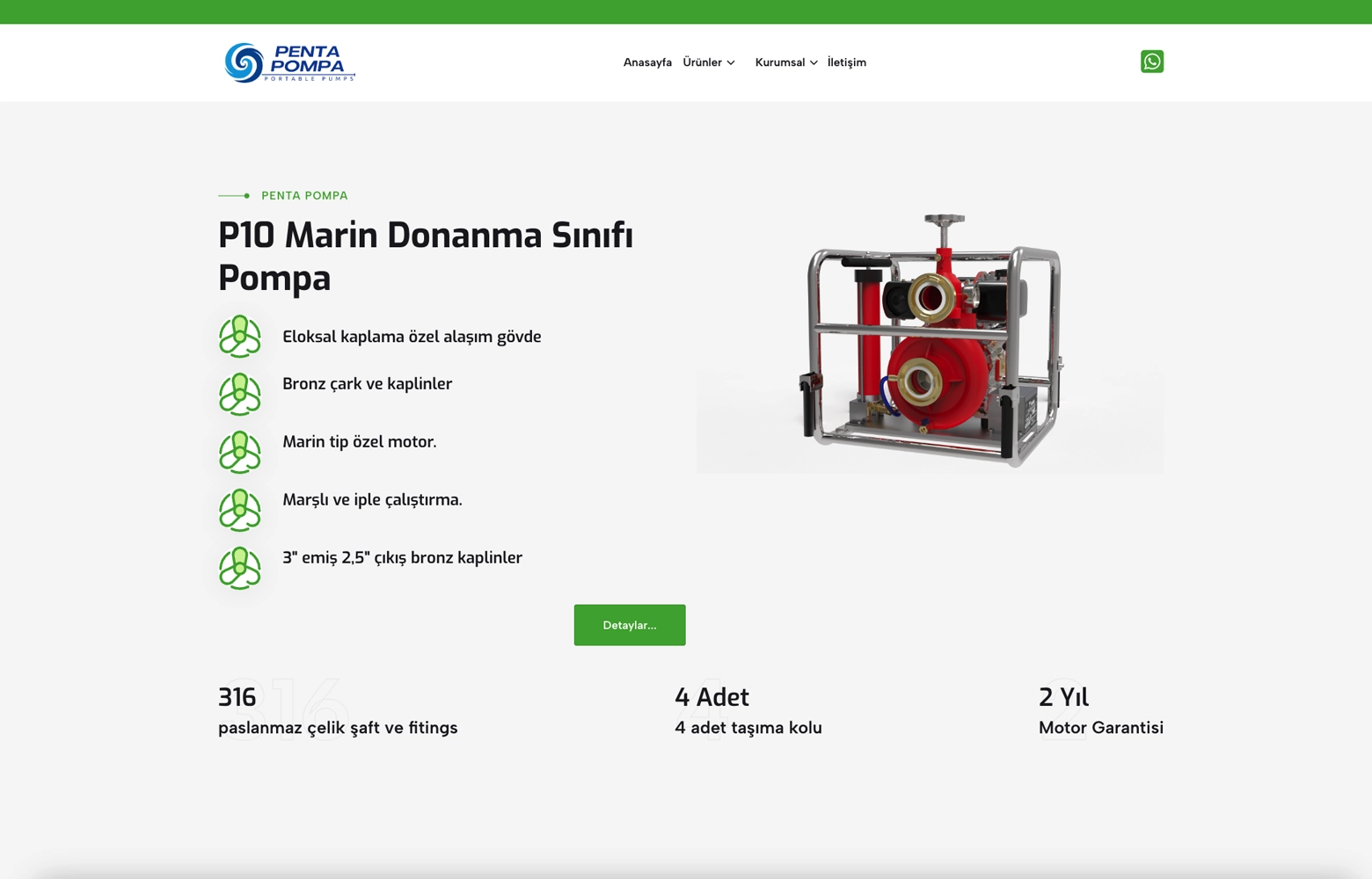1372x879 pixels.
Task: Click propeller icon beside Marin tip motor
Action: click(240, 453)
